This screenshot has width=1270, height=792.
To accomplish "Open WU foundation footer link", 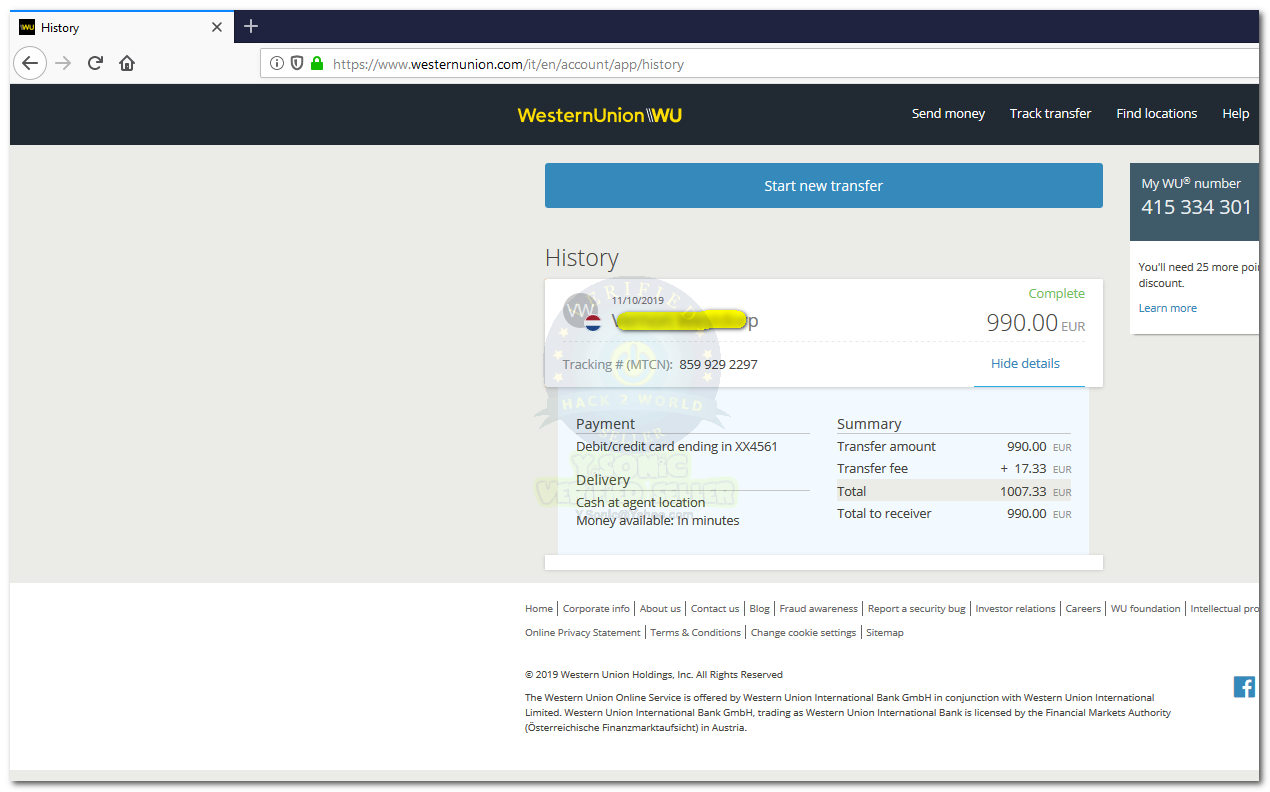I will (x=1145, y=608).
